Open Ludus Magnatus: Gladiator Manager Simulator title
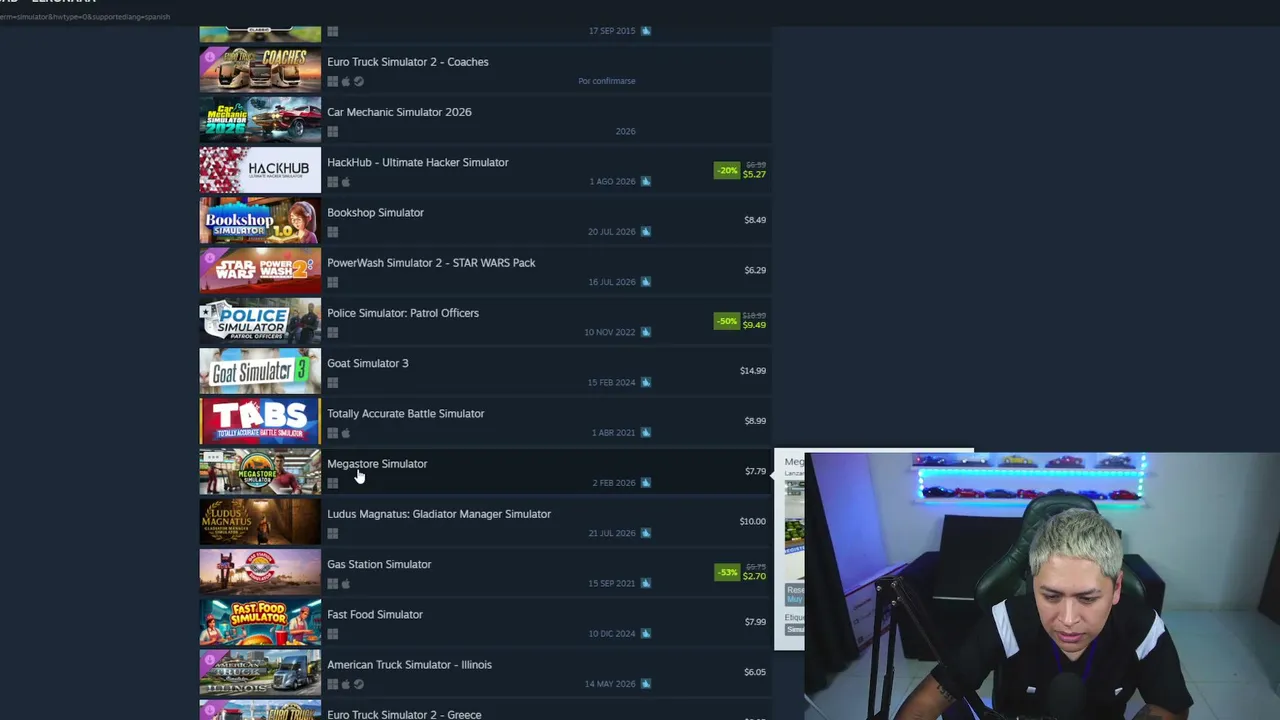Image resolution: width=1280 pixels, height=720 pixels. click(439, 514)
